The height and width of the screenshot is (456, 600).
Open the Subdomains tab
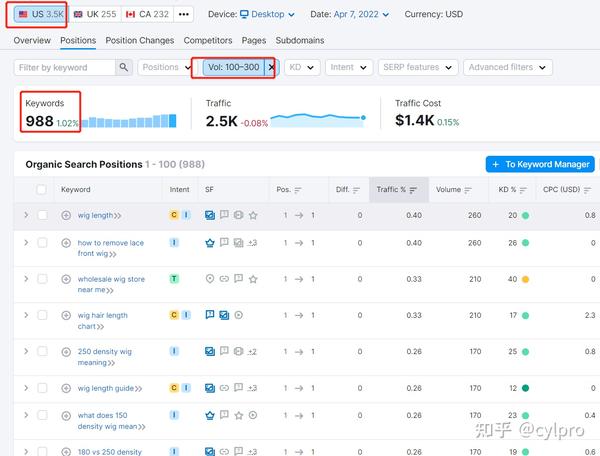pos(300,40)
